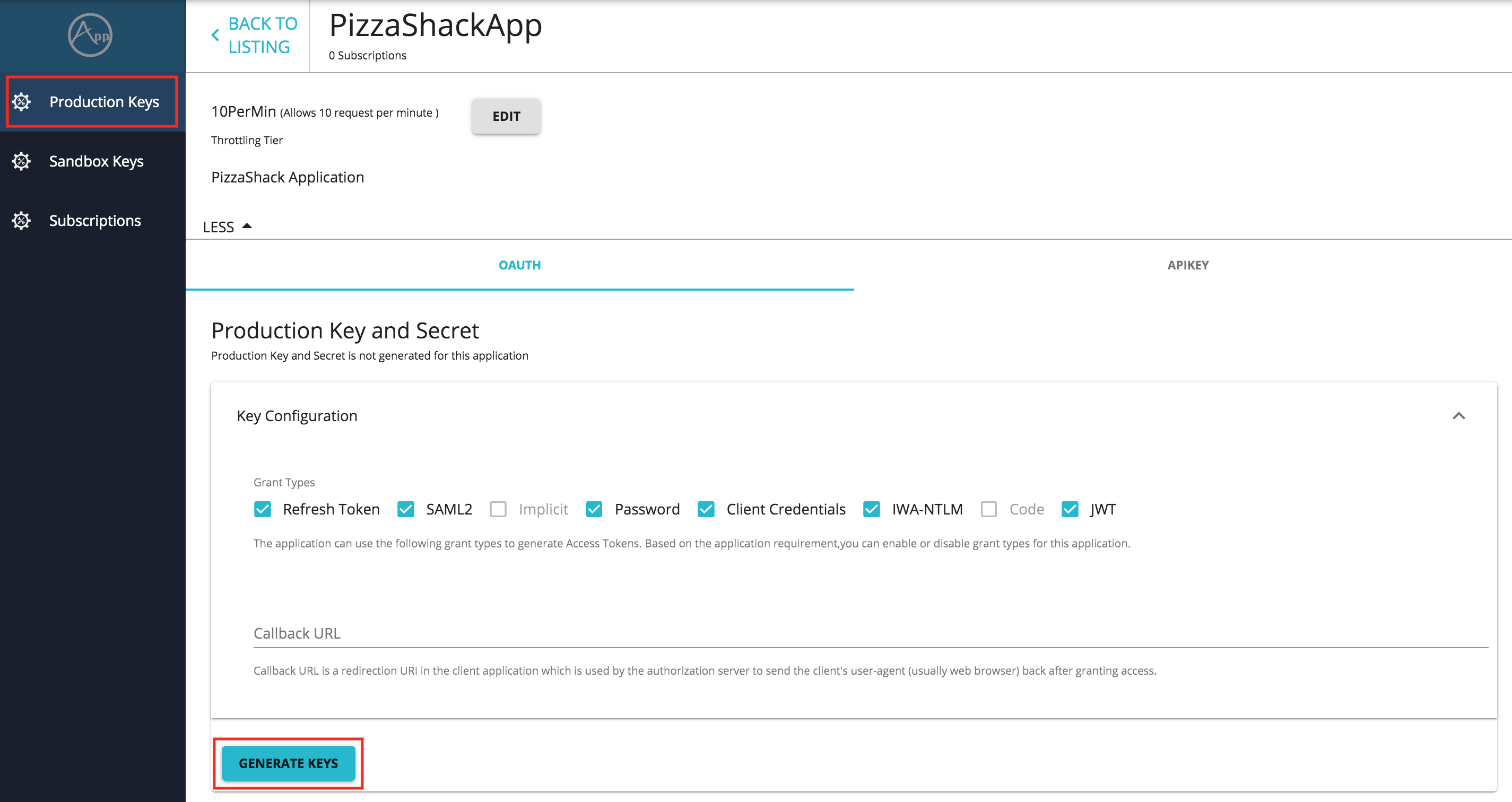Click the Sandbox Keys gear icon
Screen dimensions: 1512x802
(x=21, y=161)
